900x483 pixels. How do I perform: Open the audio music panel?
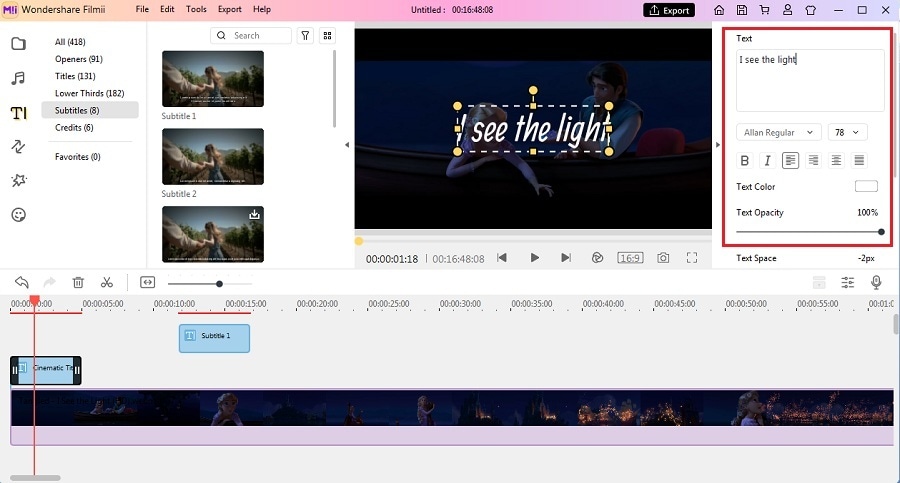[x=18, y=78]
